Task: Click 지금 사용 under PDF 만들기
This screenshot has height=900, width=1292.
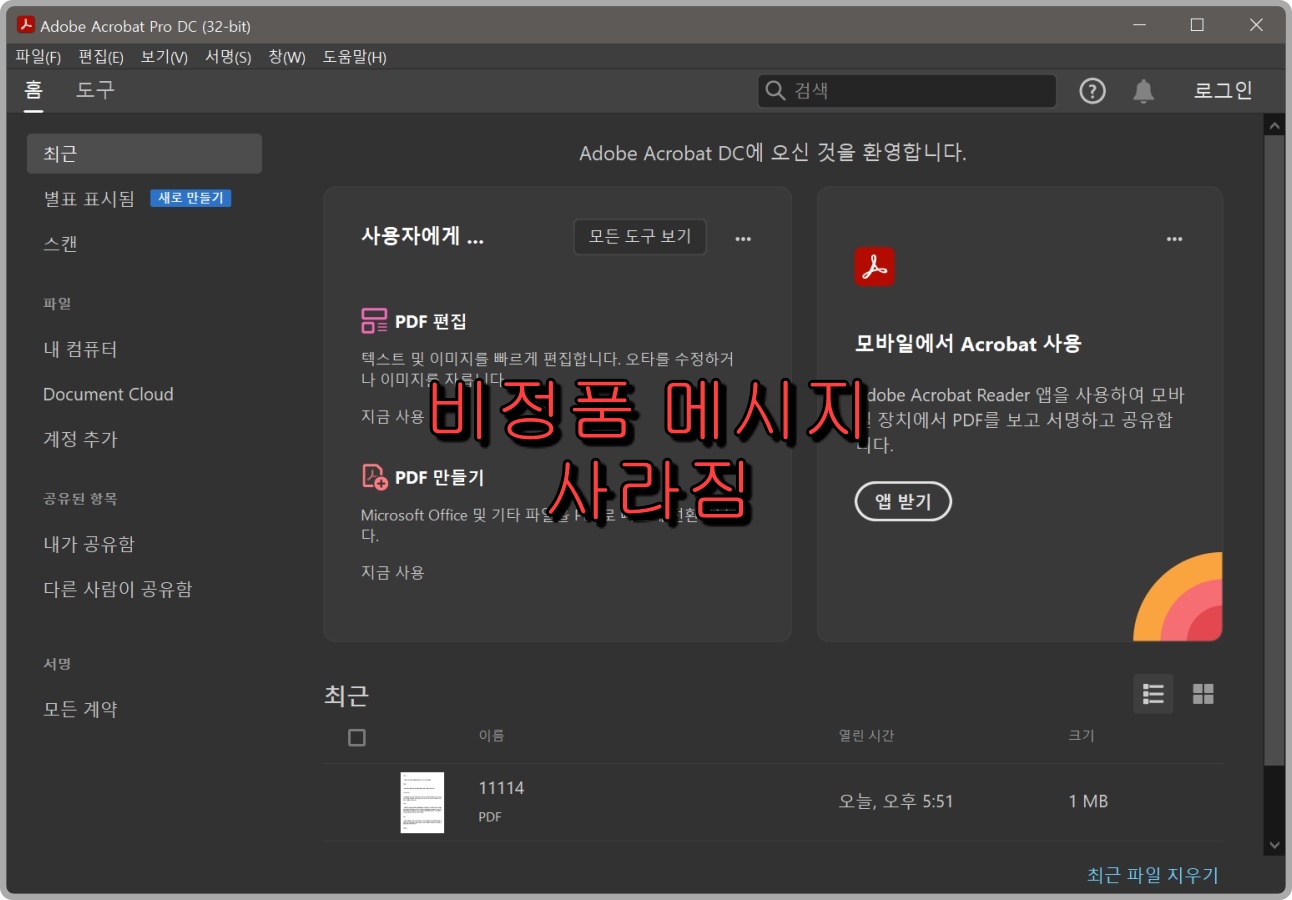Action: click(x=393, y=572)
